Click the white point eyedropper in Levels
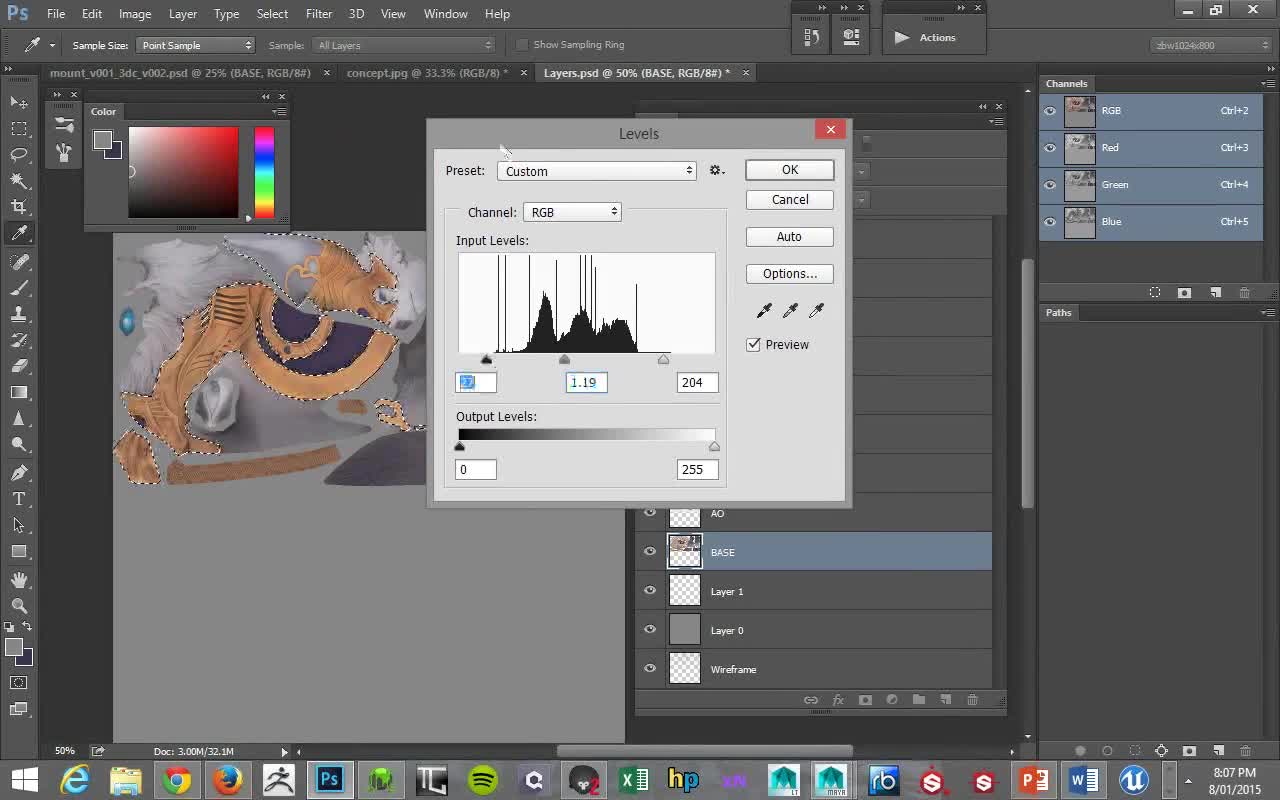Image resolution: width=1280 pixels, height=800 pixels. [816, 311]
